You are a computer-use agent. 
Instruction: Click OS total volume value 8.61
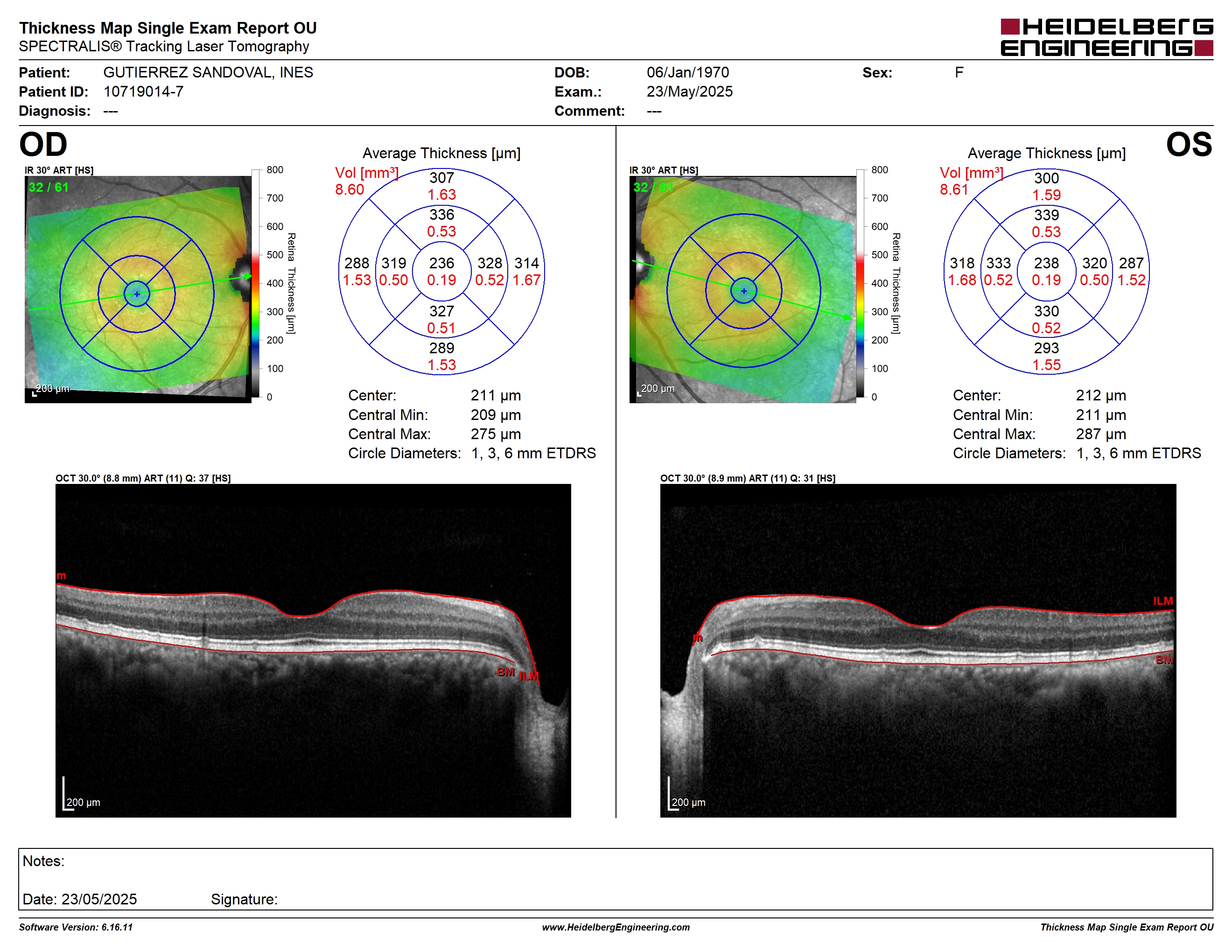click(x=954, y=189)
